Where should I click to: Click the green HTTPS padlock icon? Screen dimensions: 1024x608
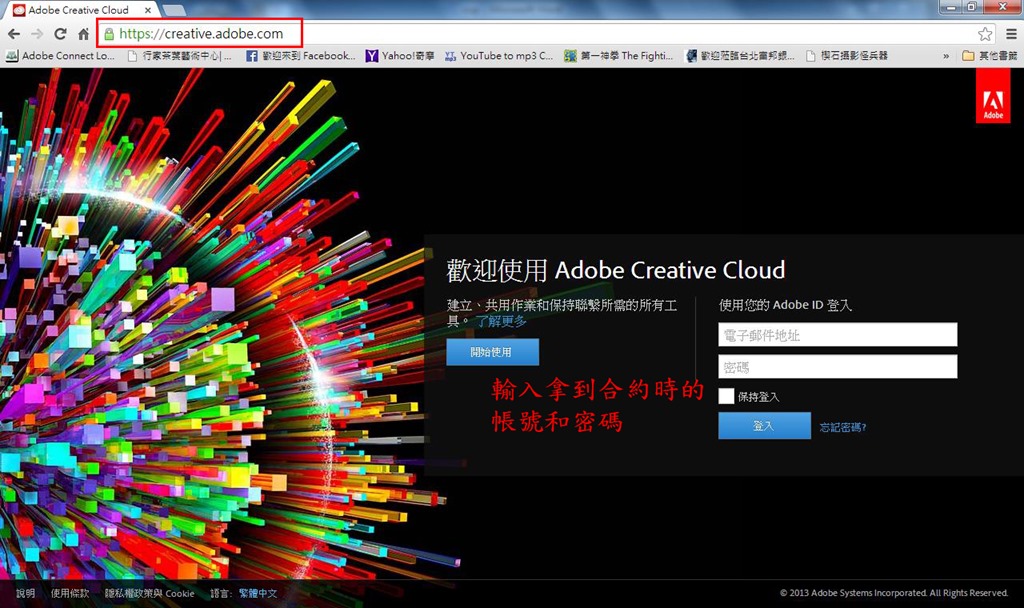click(x=109, y=34)
